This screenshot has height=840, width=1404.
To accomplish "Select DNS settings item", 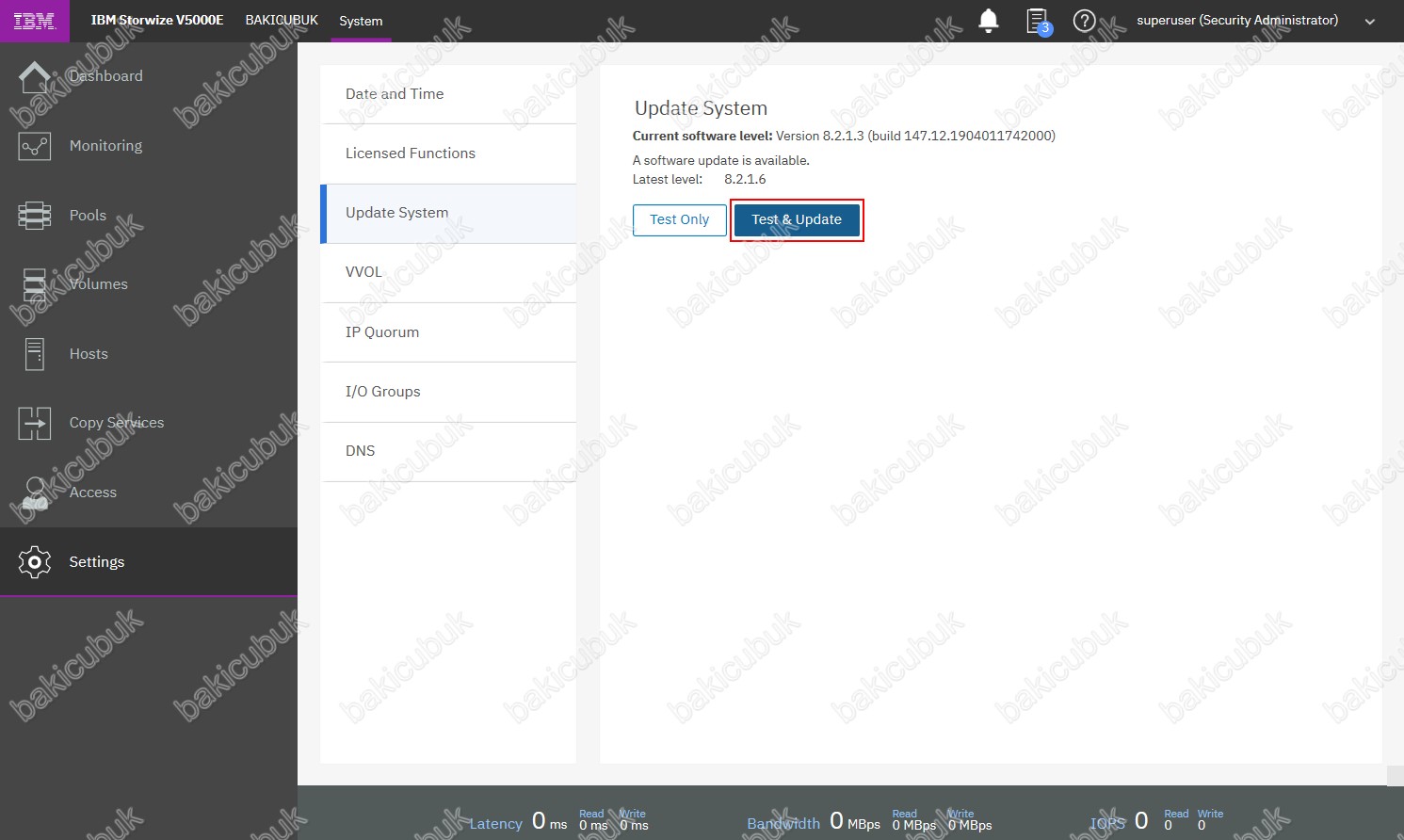I will (448, 451).
